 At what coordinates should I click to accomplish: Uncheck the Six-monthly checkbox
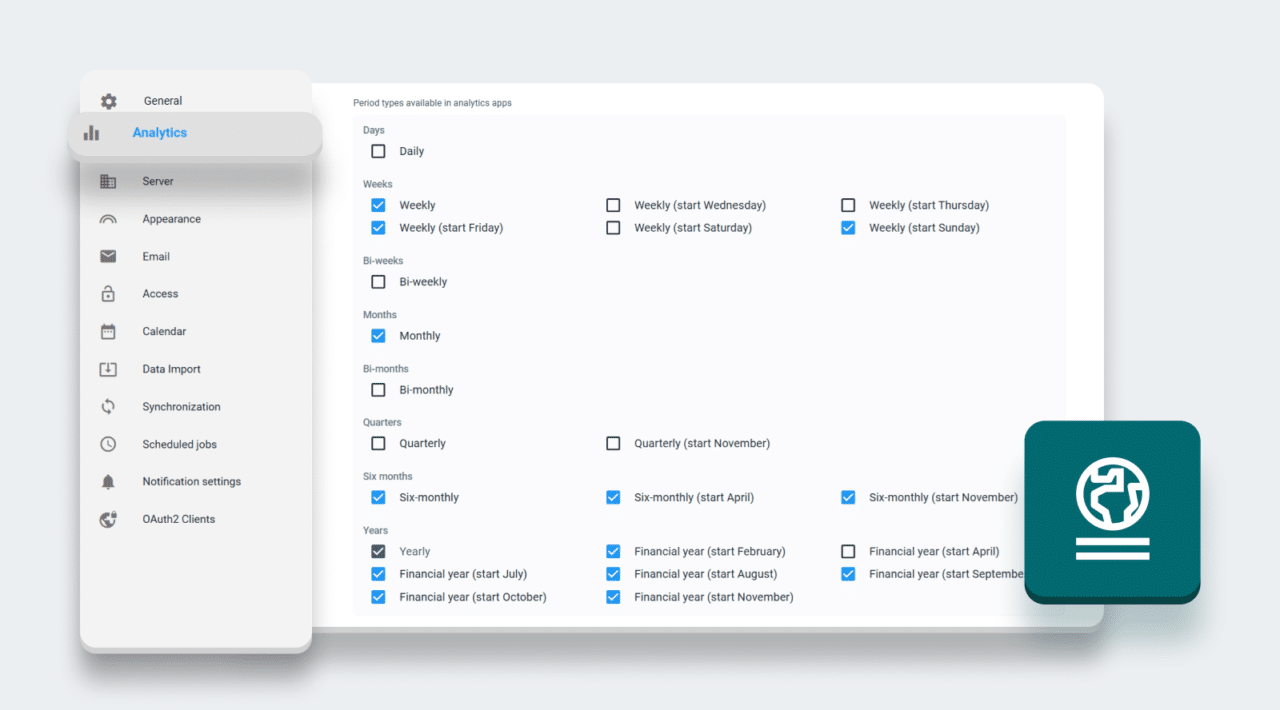(x=378, y=497)
